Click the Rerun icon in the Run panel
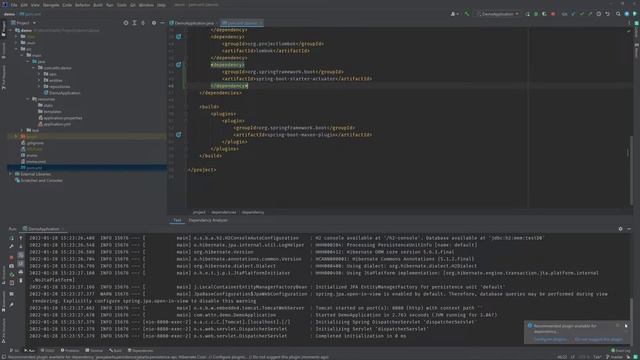This screenshot has width=640, height=360. tap(11, 238)
